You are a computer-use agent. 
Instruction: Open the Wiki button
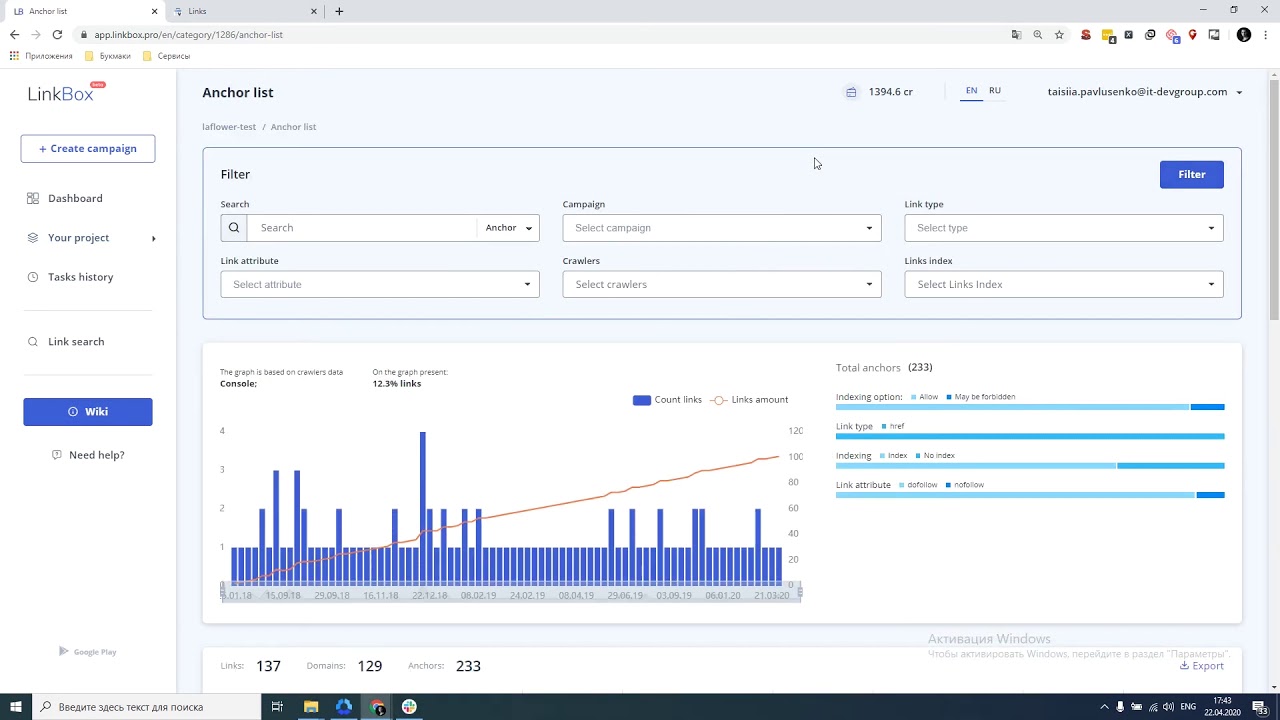tap(88, 412)
